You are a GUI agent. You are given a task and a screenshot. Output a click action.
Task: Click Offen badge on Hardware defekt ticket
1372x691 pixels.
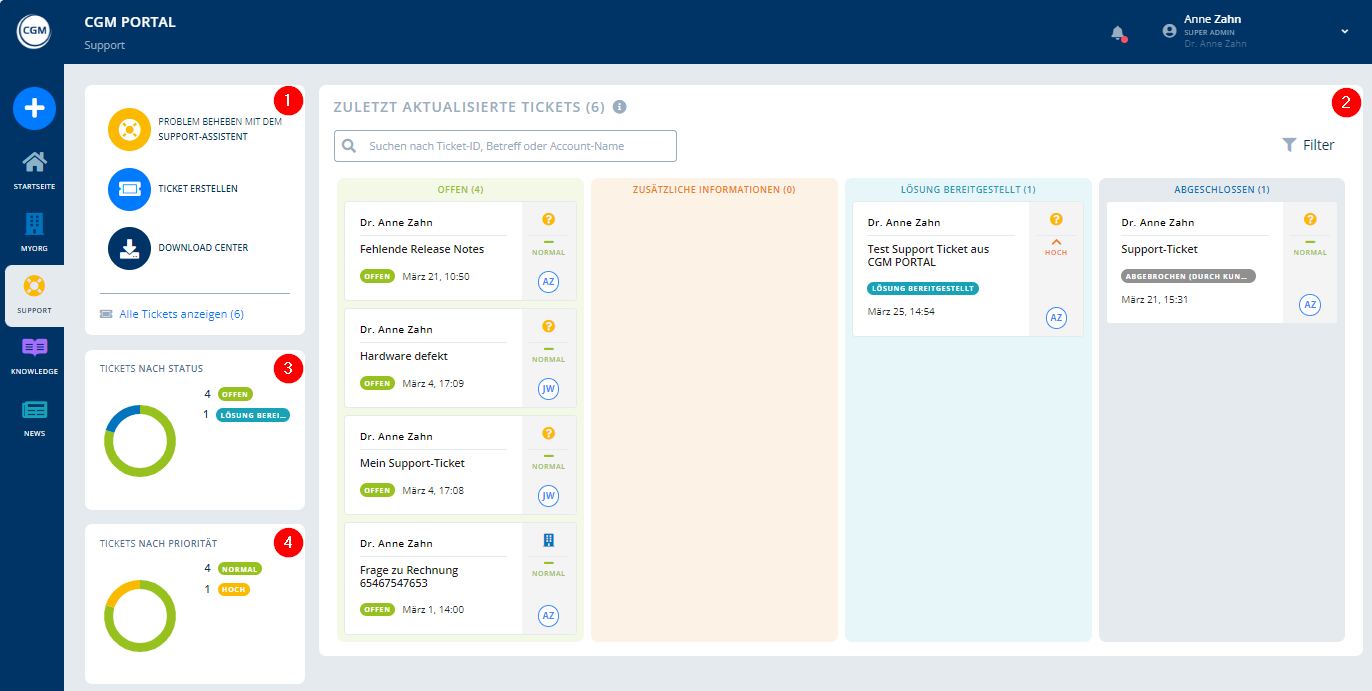pyautogui.click(x=377, y=383)
